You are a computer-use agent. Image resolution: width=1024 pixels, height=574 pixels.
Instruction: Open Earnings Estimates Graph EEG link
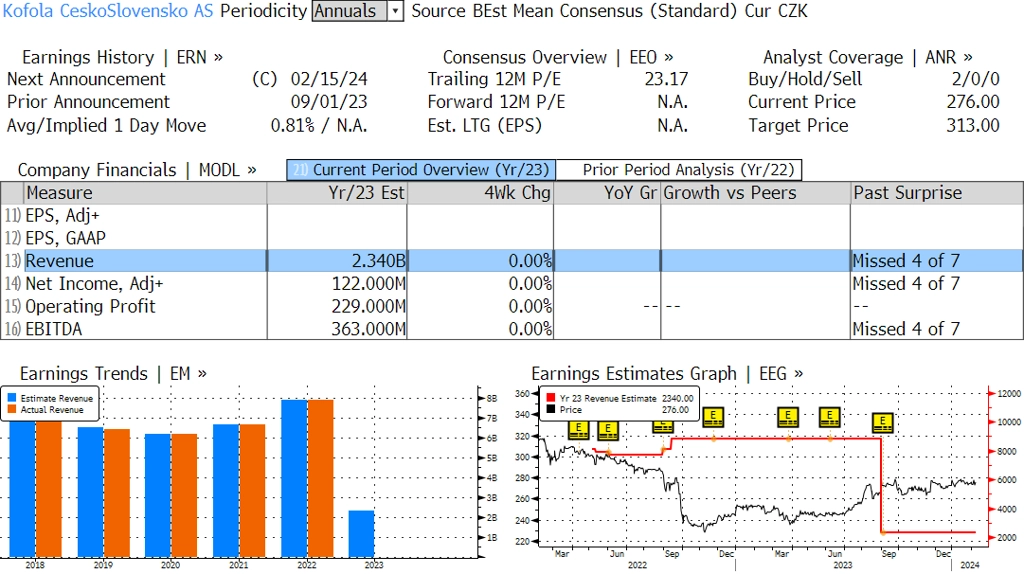tap(667, 374)
